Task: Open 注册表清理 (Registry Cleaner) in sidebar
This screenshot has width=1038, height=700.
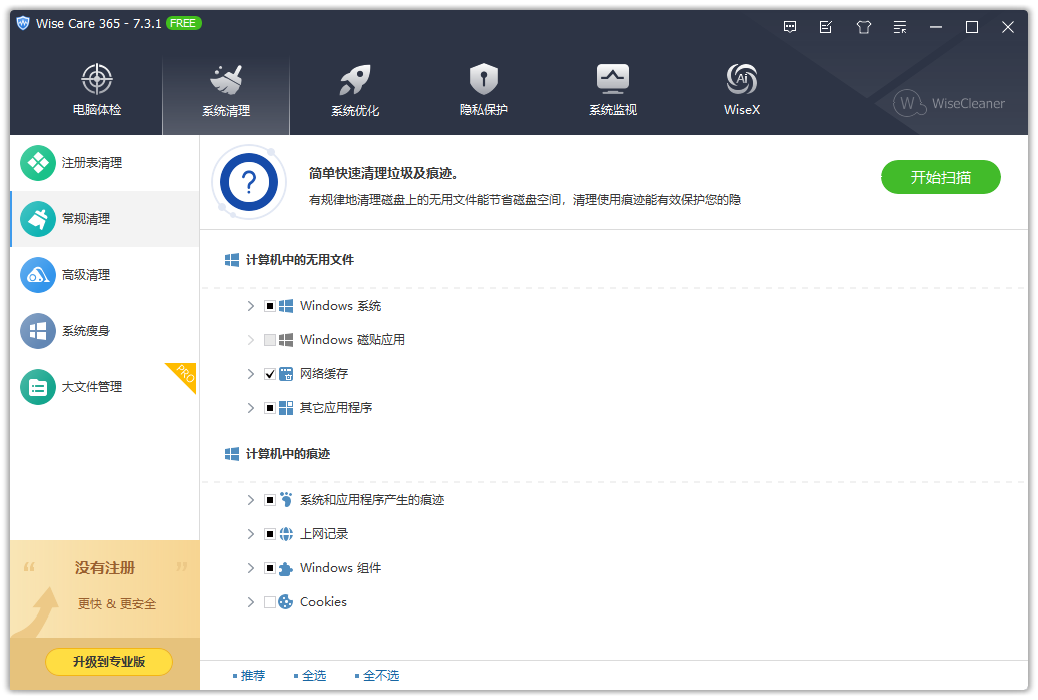Action: tap(80, 163)
